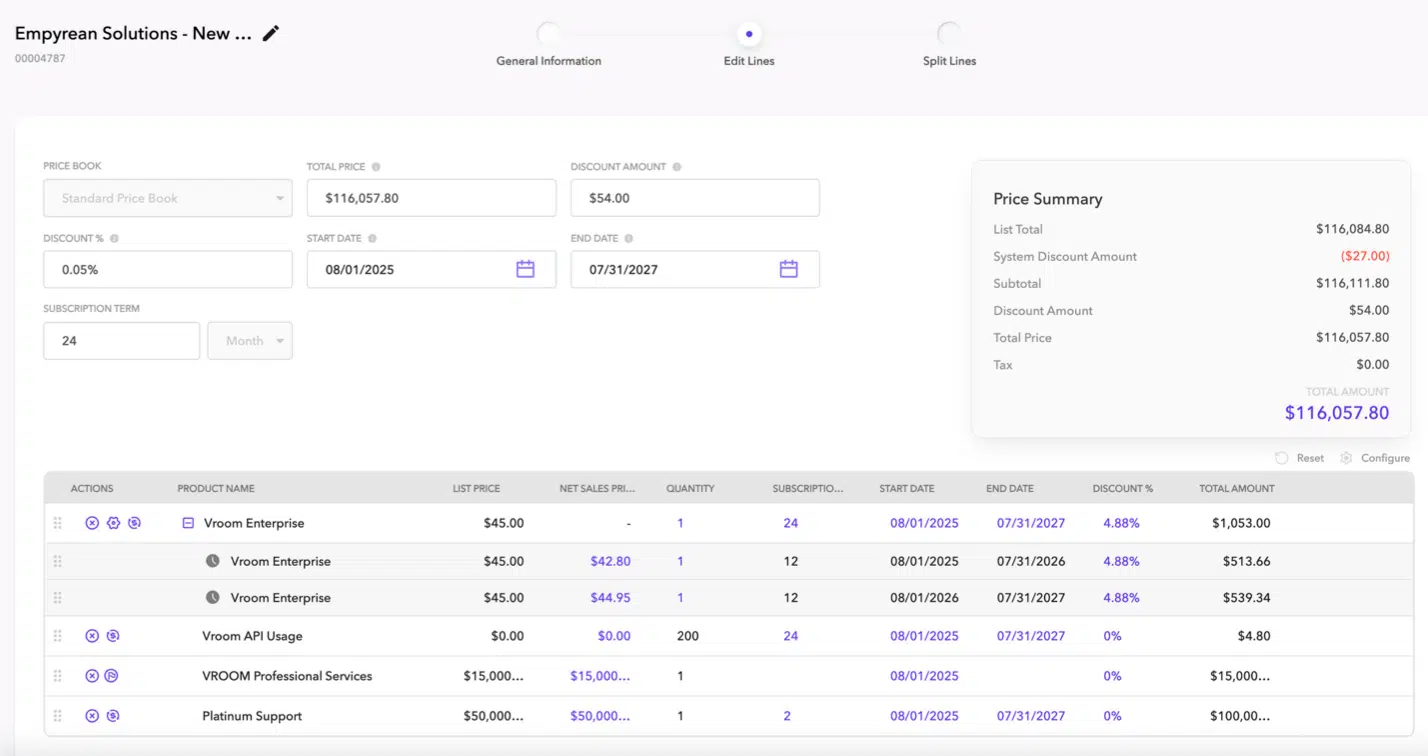
Task: Click the Total Price input field
Action: pos(431,198)
